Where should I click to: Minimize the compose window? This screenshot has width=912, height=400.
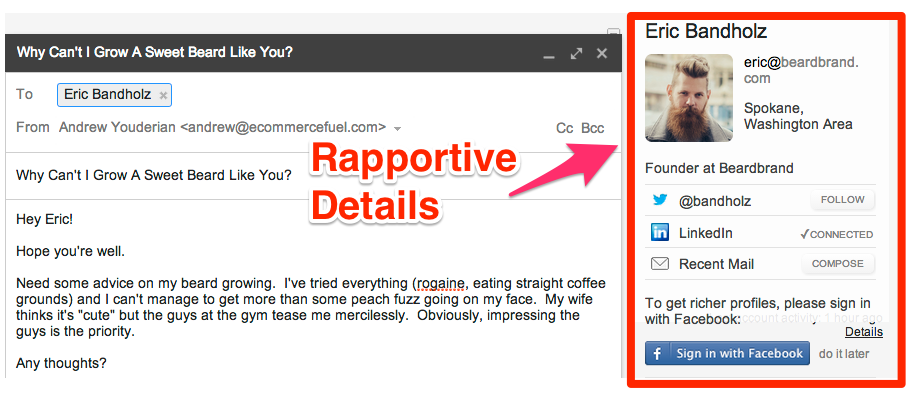click(549, 54)
